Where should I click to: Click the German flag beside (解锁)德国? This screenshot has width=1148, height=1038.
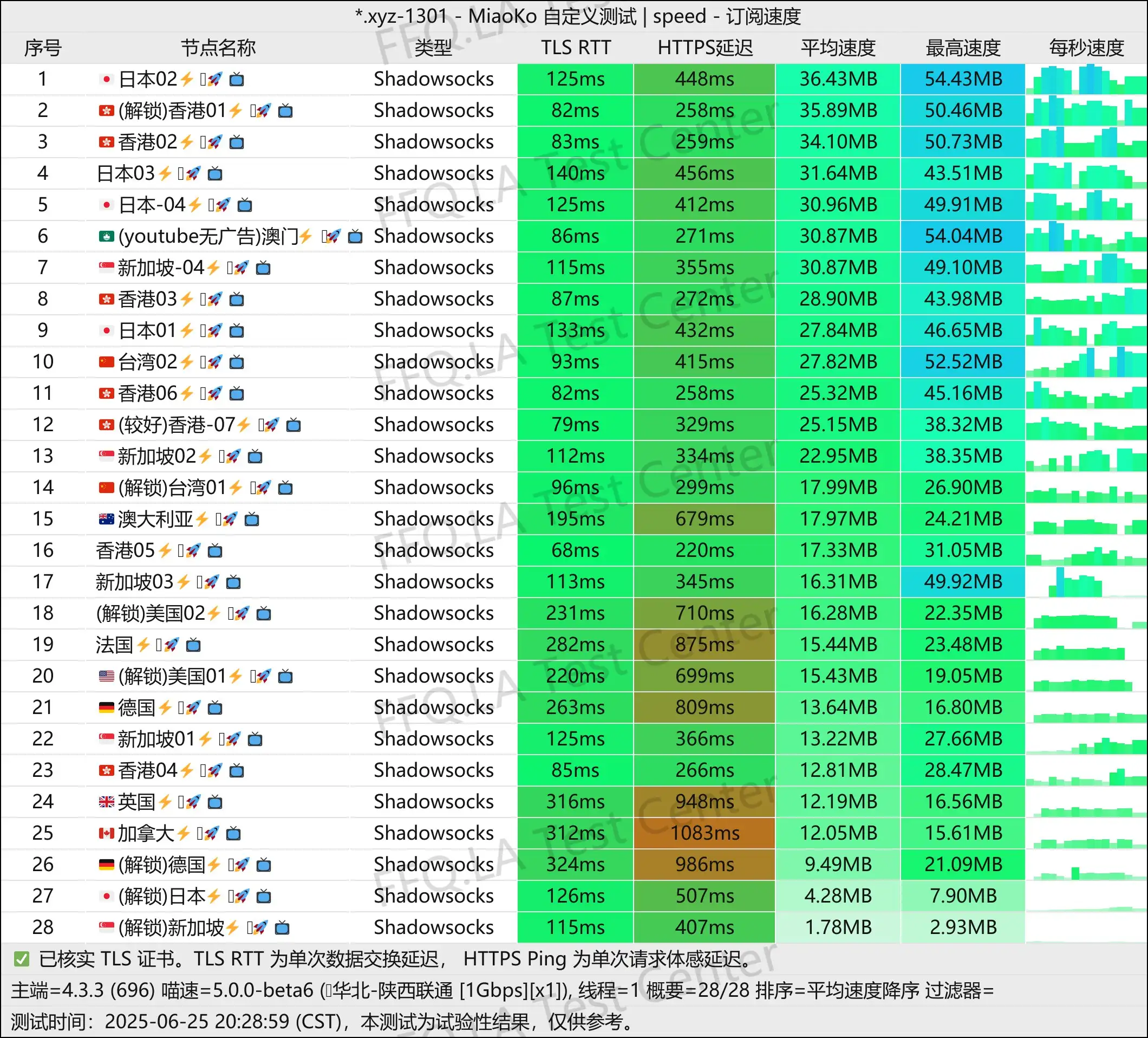click(106, 865)
